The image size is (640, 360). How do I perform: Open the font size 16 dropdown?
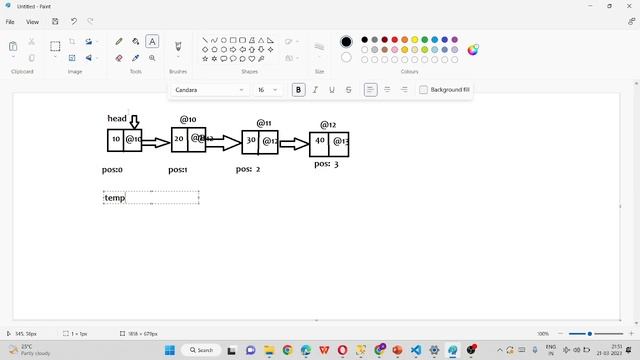coord(267,90)
